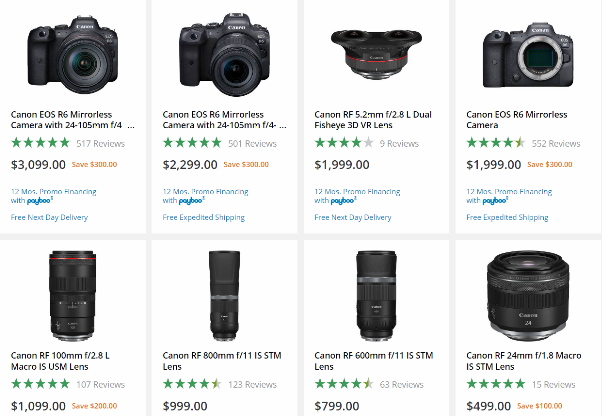Image resolution: width=602 pixels, height=416 pixels.
Task: Open the 517 Reviews link
Action: tap(100, 144)
